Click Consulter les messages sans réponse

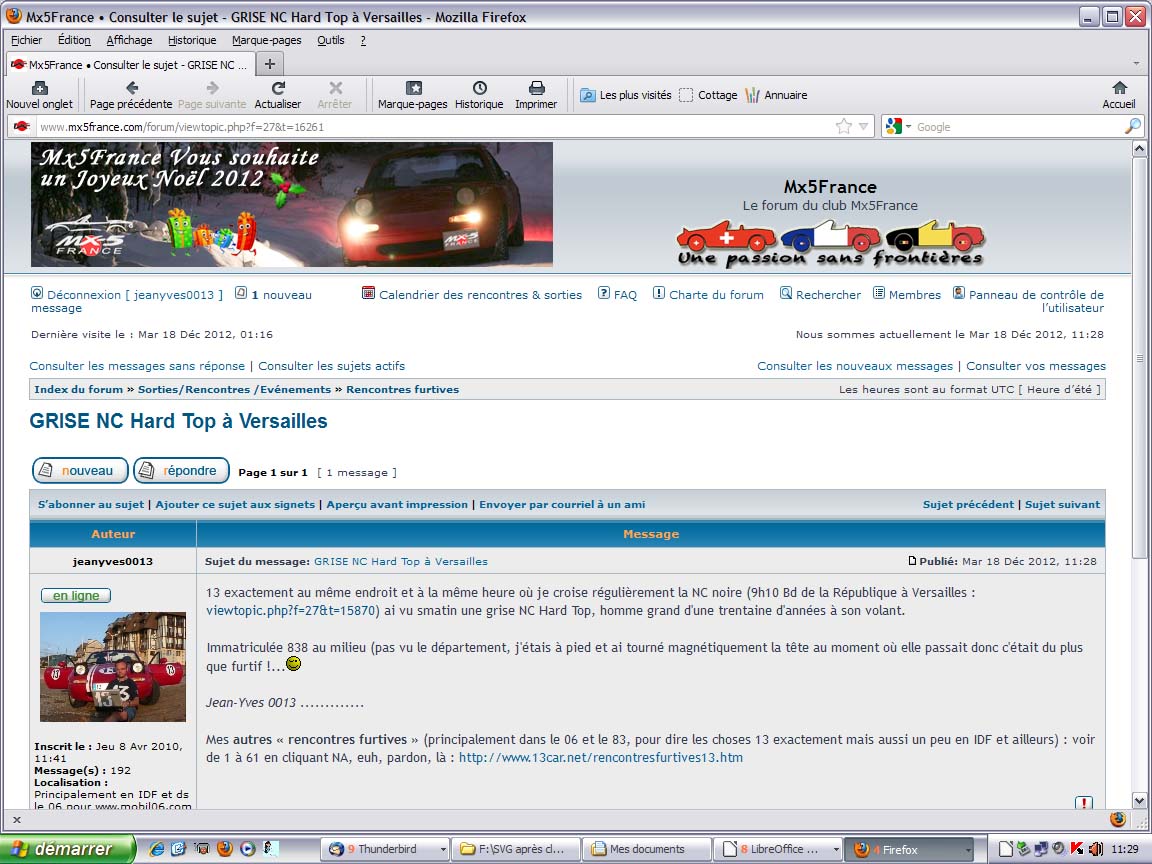(137, 366)
